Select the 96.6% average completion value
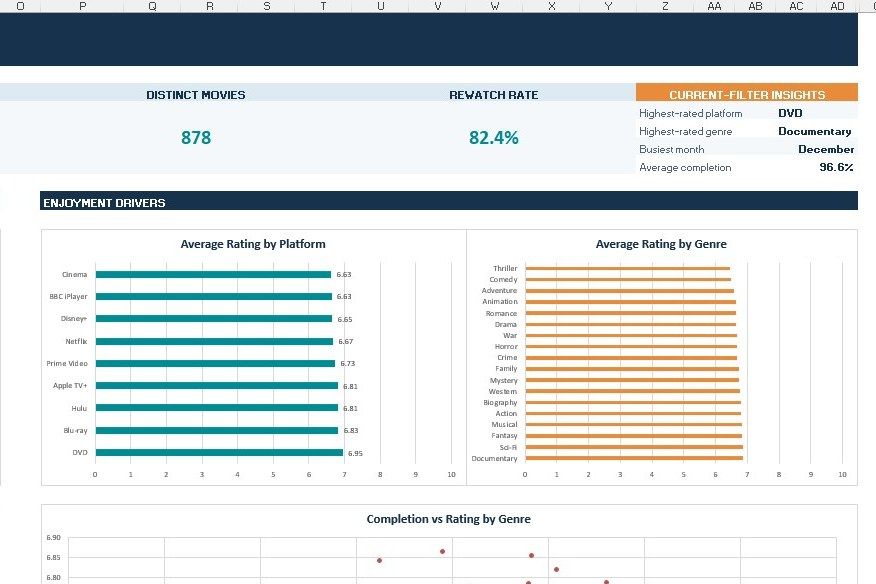This screenshot has width=876, height=584. click(836, 167)
